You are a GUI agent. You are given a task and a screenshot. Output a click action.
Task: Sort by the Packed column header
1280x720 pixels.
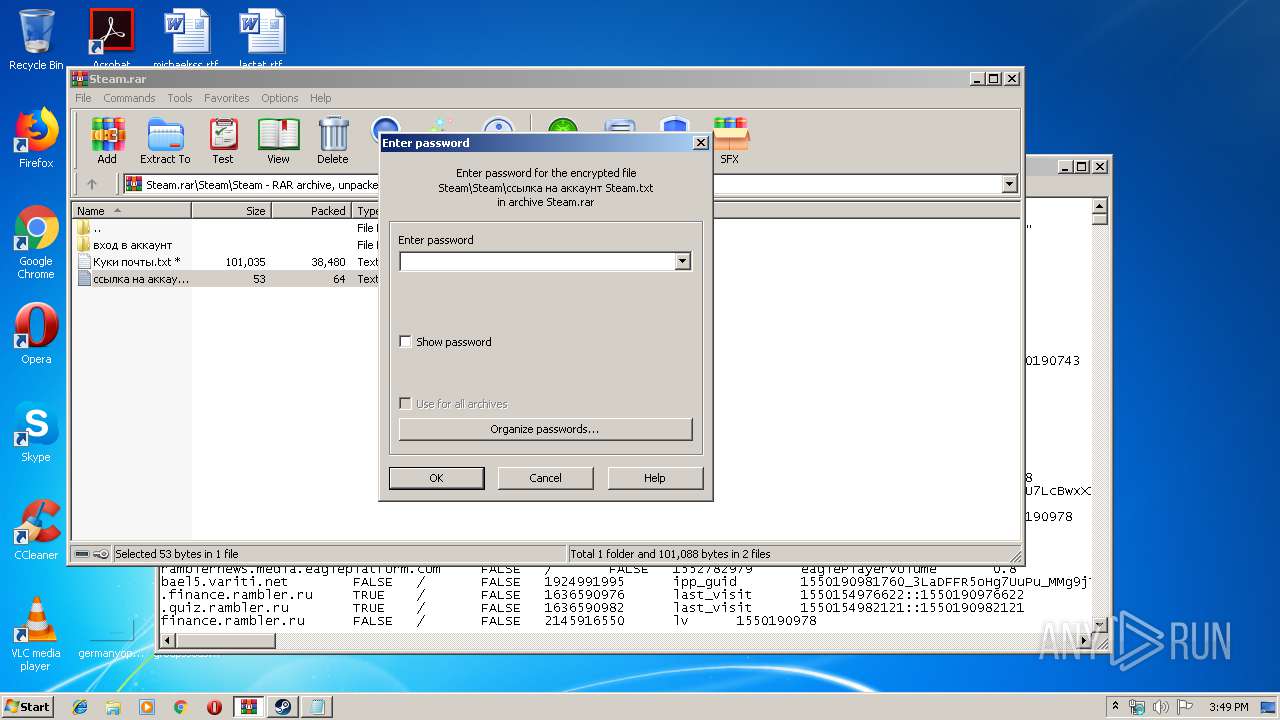[311, 210]
